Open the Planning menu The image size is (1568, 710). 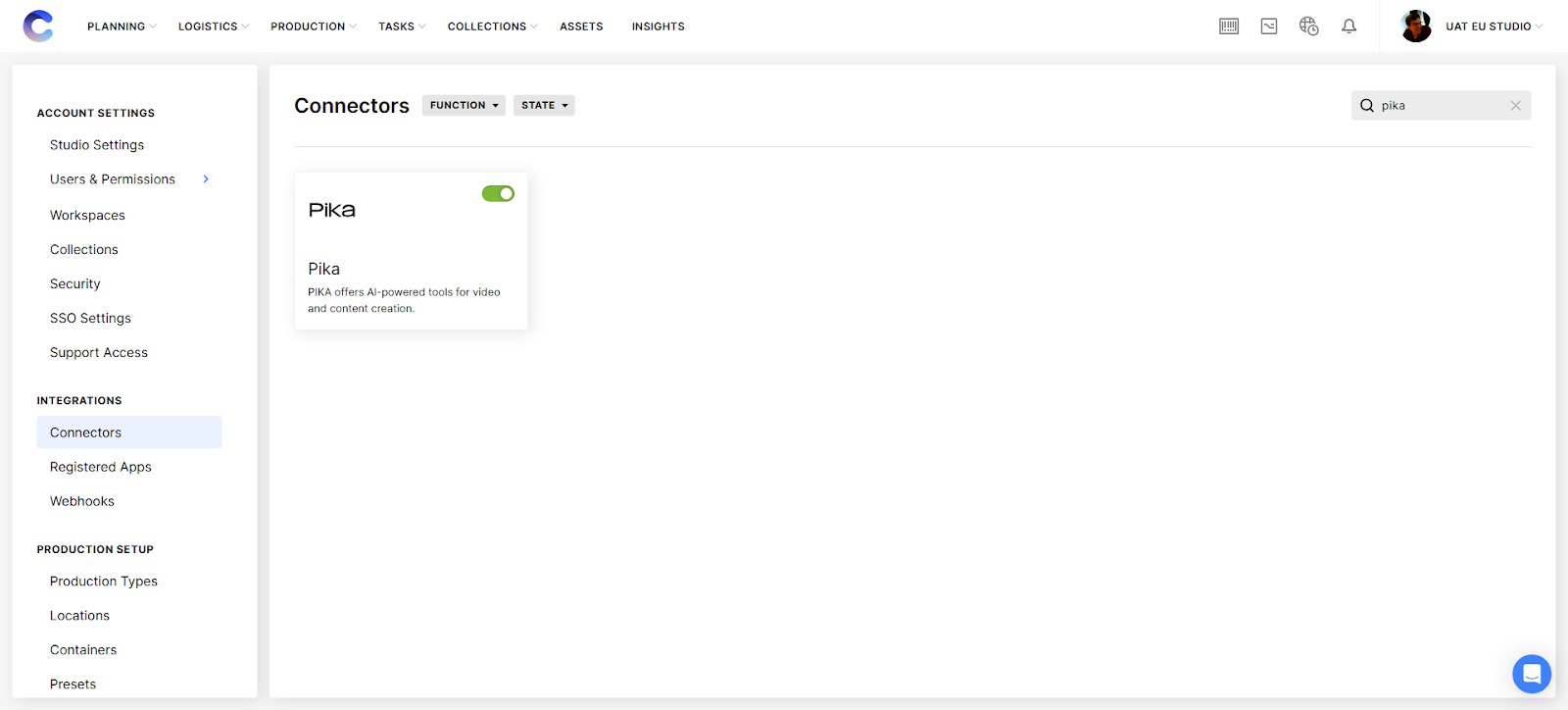tap(121, 26)
